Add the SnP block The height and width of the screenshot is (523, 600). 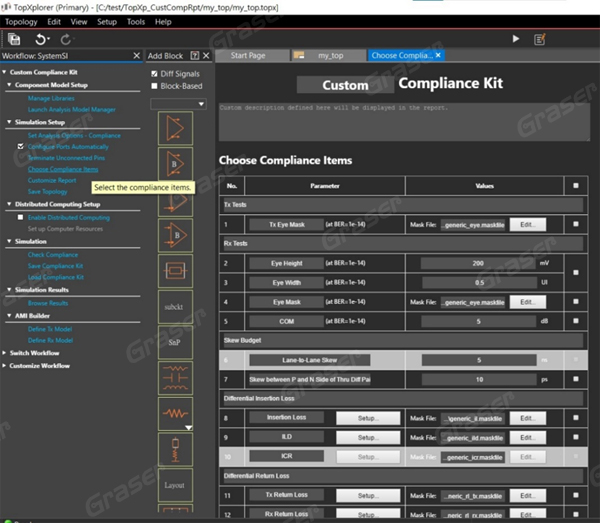coord(175,342)
